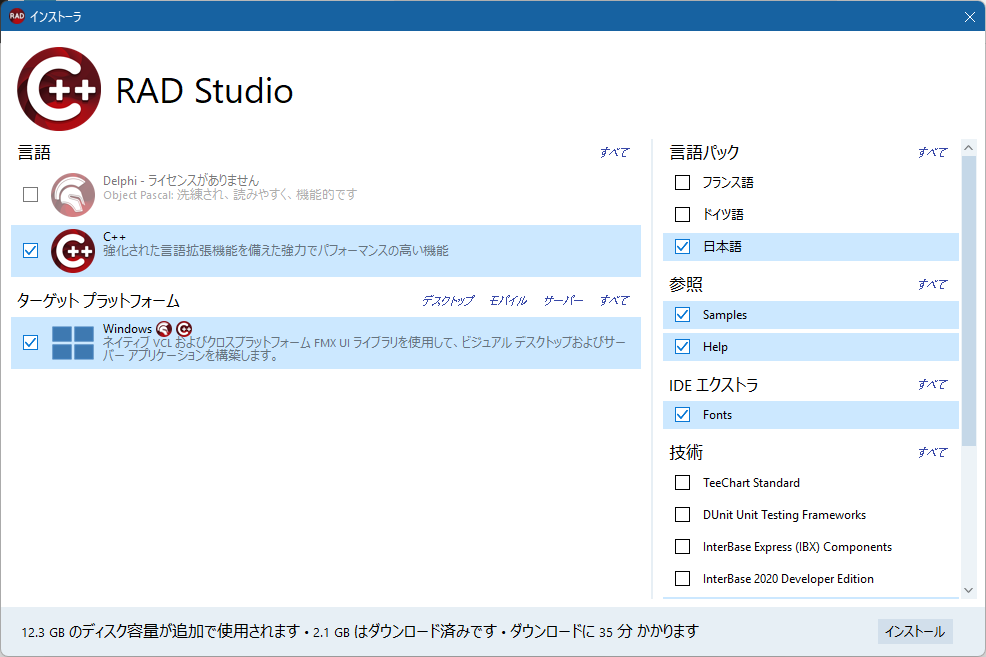Check the ドイツ語 language pack

point(682,214)
